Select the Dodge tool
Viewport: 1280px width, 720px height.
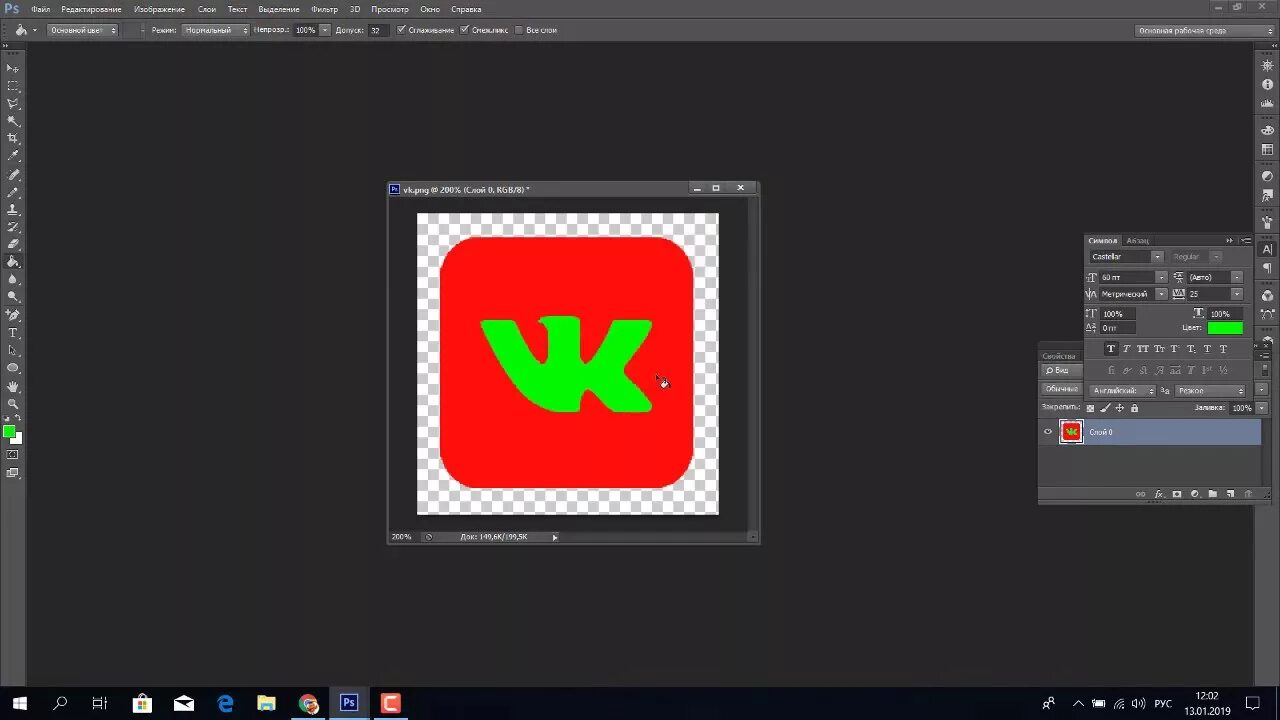13,296
